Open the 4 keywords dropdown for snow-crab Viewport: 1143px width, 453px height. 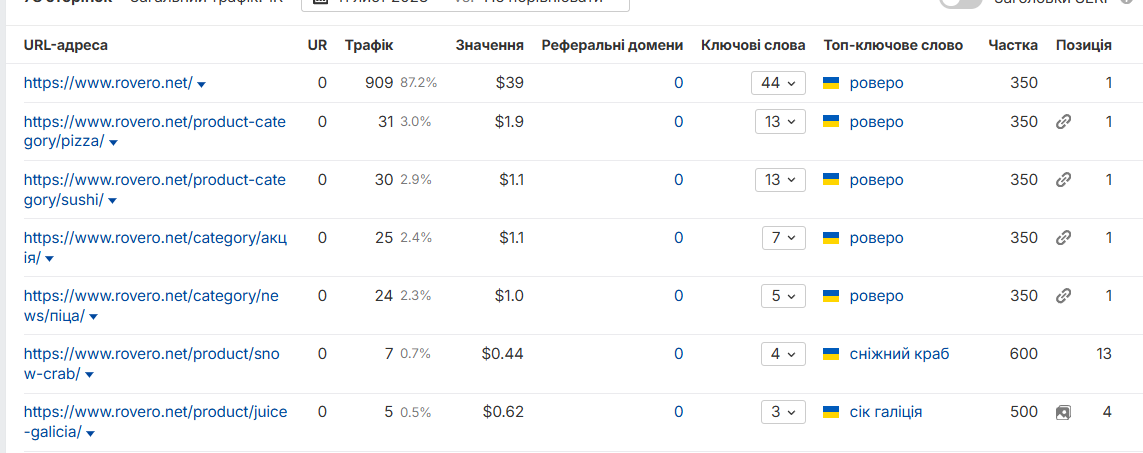tap(784, 355)
